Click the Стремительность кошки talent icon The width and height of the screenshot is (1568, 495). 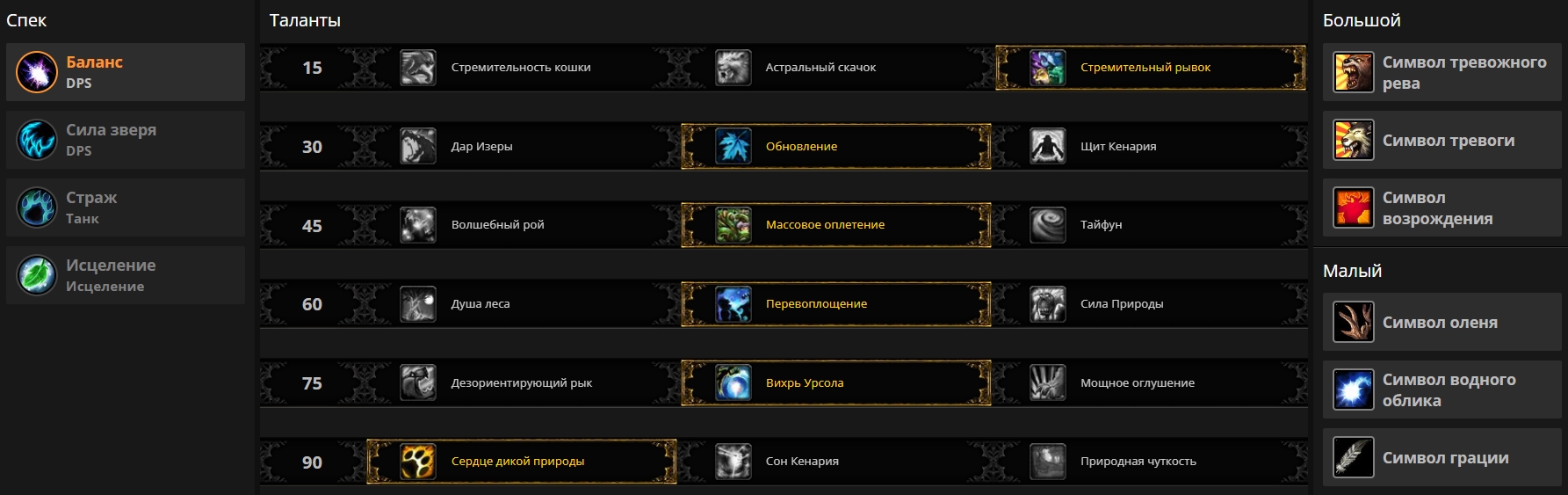click(x=418, y=68)
